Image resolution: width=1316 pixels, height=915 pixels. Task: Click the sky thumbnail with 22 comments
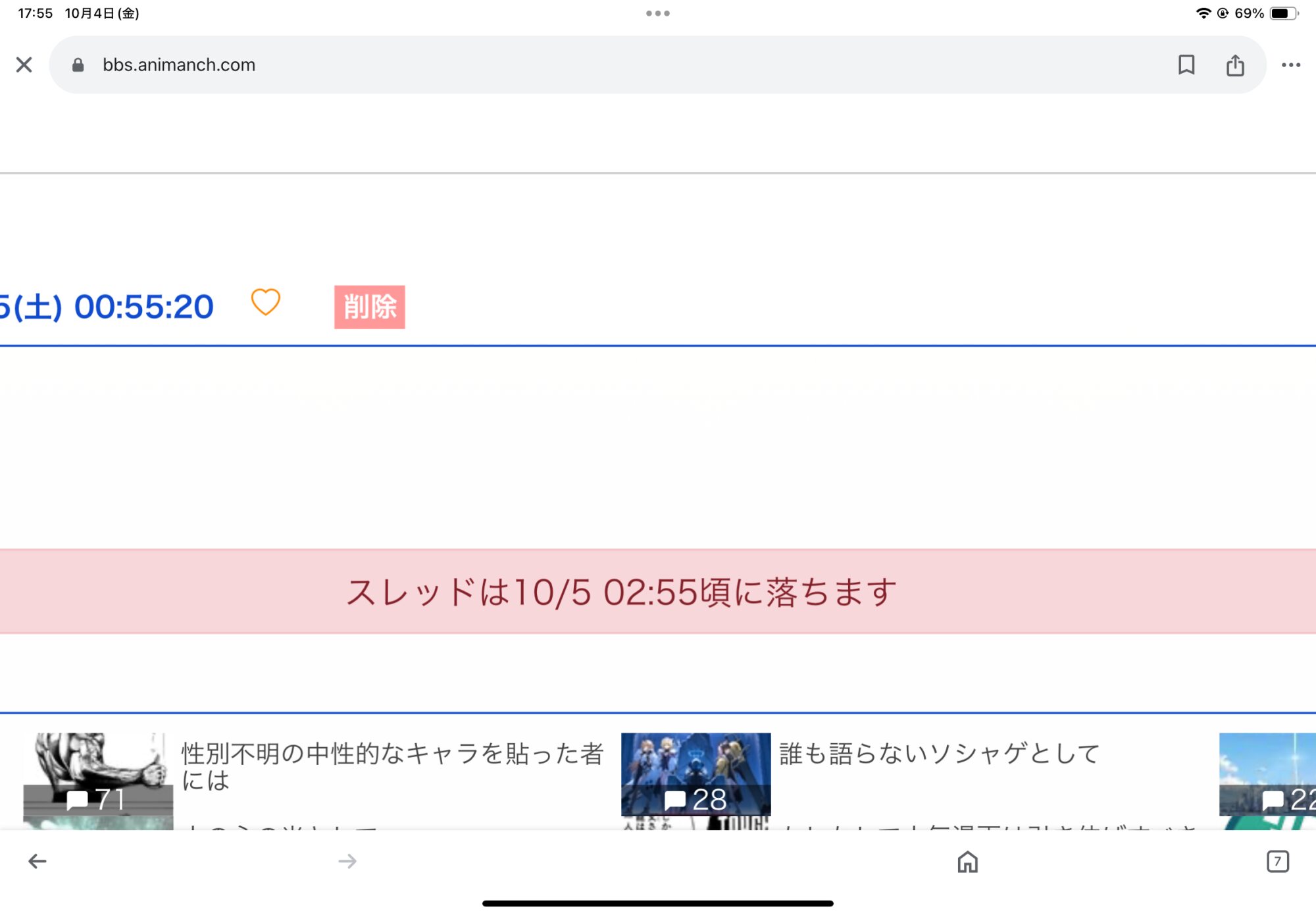1267,774
